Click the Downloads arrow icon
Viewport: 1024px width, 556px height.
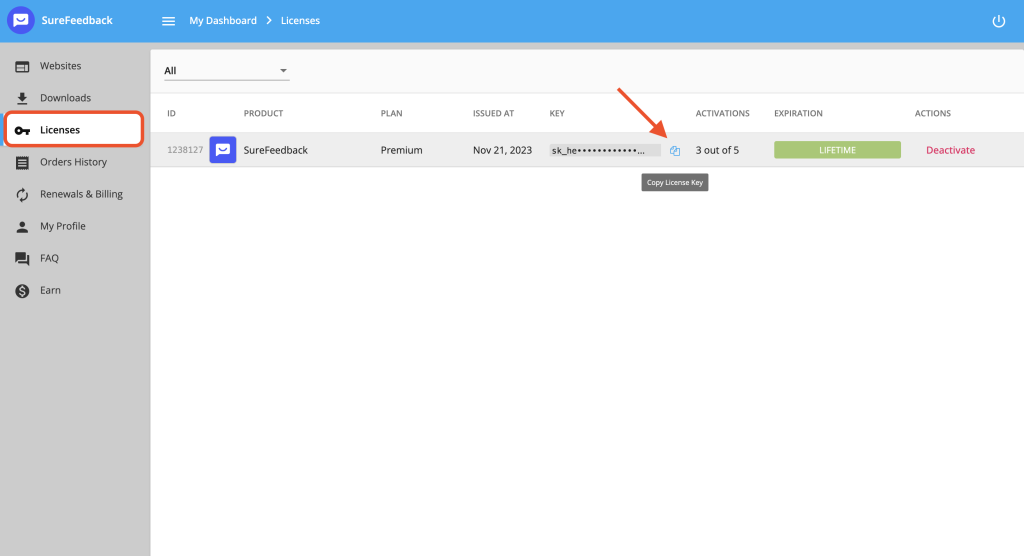click(22, 98)
